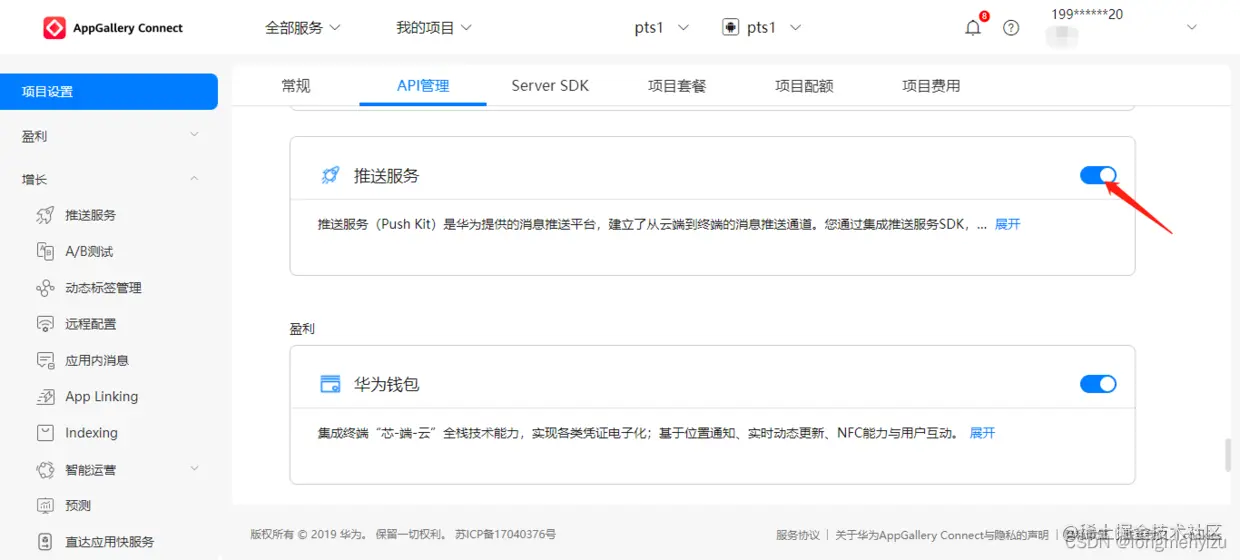Click the 智能运营 sidebar icon

(45, 469)
